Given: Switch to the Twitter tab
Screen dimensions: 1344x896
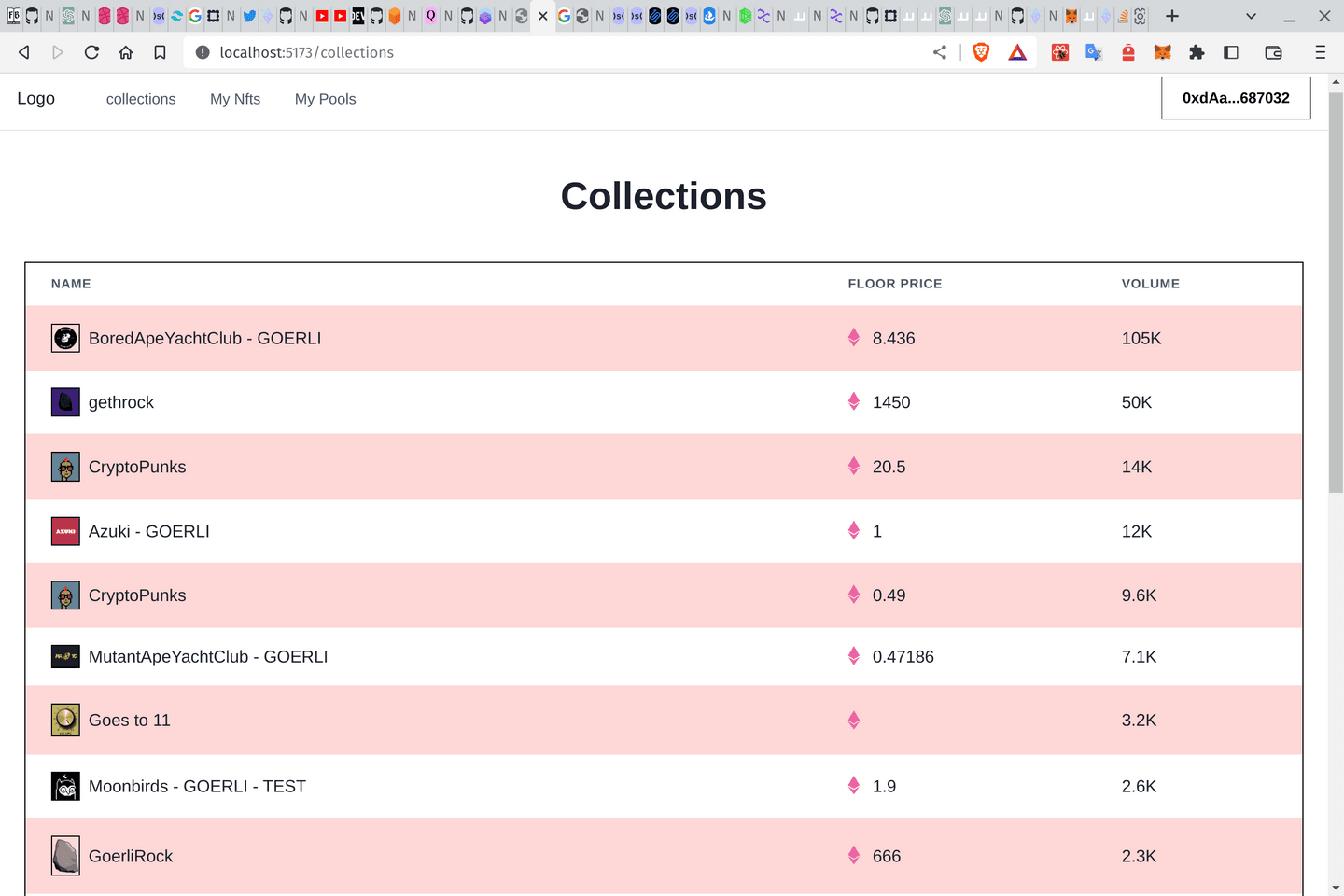Looking at the screenshot, I should pos(249,16).
